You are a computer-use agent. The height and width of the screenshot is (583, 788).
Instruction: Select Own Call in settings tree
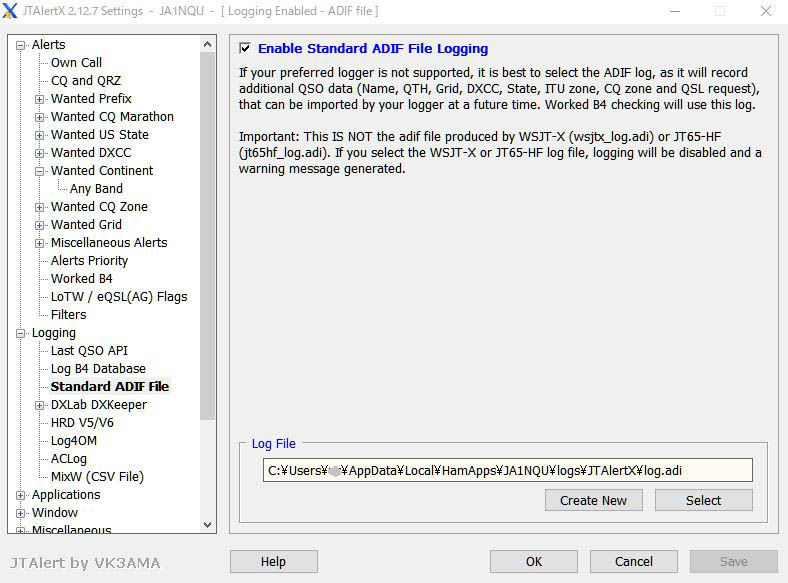[x=76, y=63]
